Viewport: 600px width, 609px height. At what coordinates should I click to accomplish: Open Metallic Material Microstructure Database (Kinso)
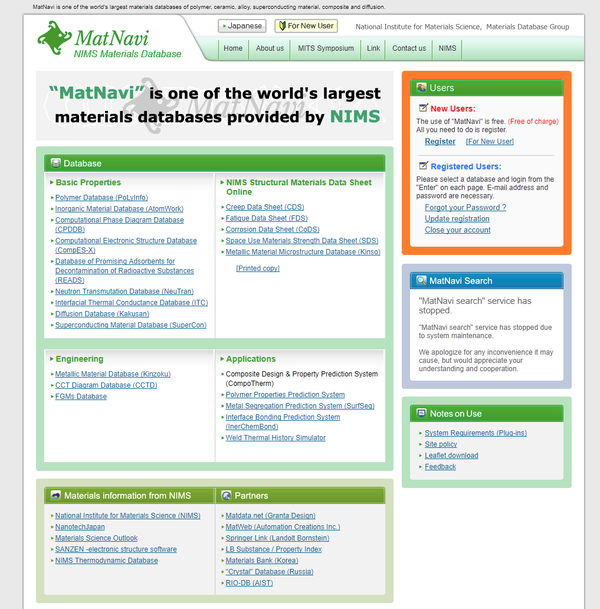click(303, 252)
